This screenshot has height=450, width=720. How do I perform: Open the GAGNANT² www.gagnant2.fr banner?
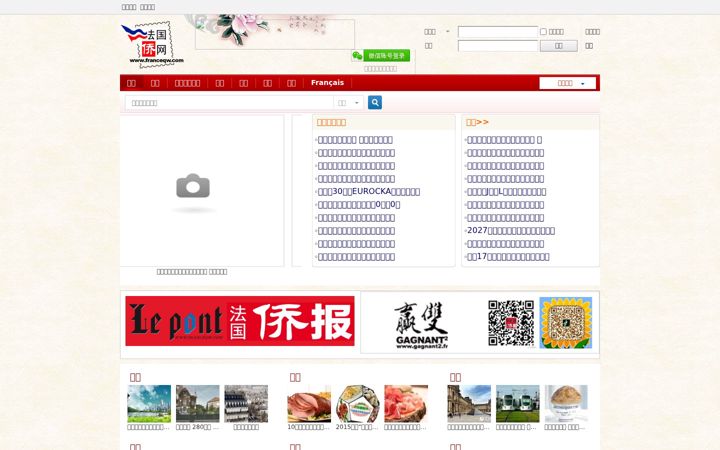click(x=421, y=325)
